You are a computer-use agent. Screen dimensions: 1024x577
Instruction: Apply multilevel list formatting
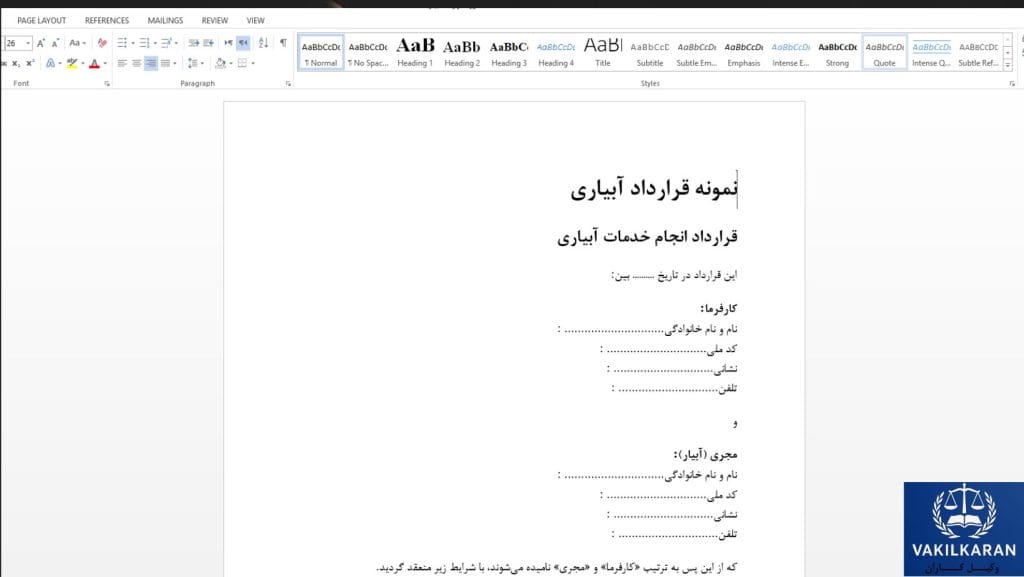click(167, 43)
